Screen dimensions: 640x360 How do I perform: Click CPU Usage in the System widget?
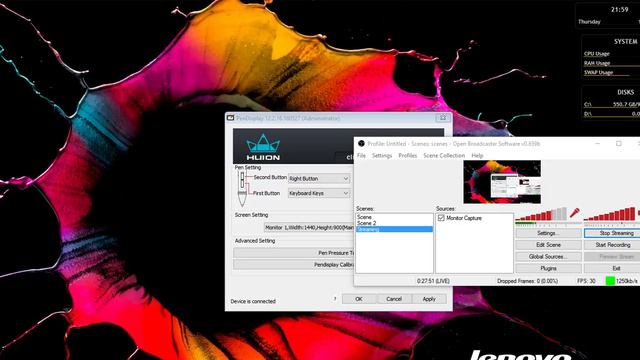click(596, 53)
